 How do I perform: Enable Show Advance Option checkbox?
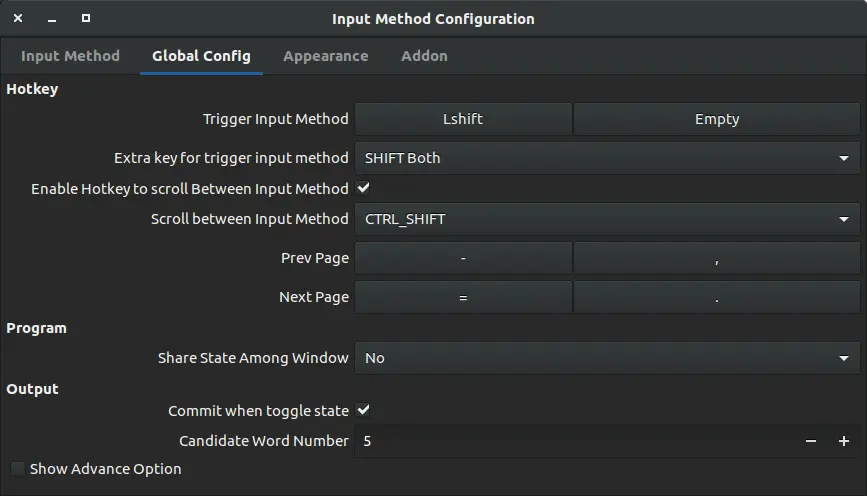[x=17, y=469]
